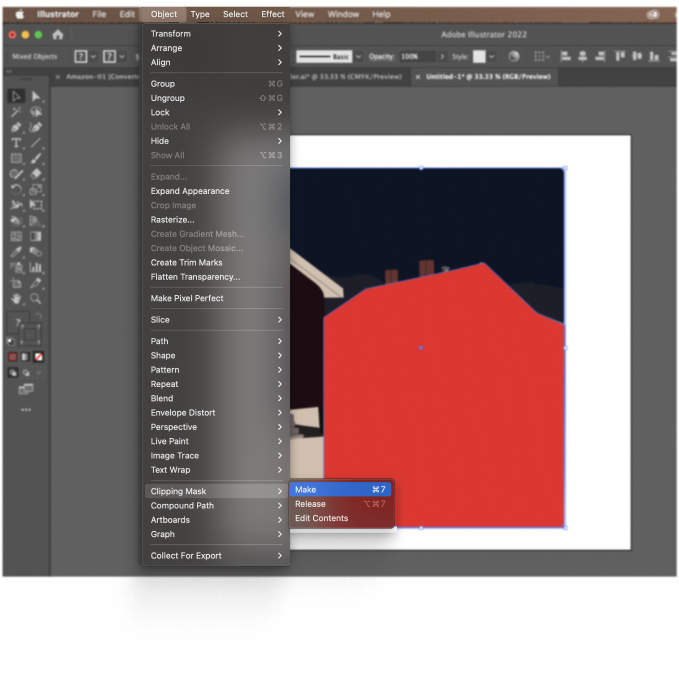Screen dimensions: 679x674
Task: Click the Recolor Artwork icon in control bar
Action: pos(514,56)
